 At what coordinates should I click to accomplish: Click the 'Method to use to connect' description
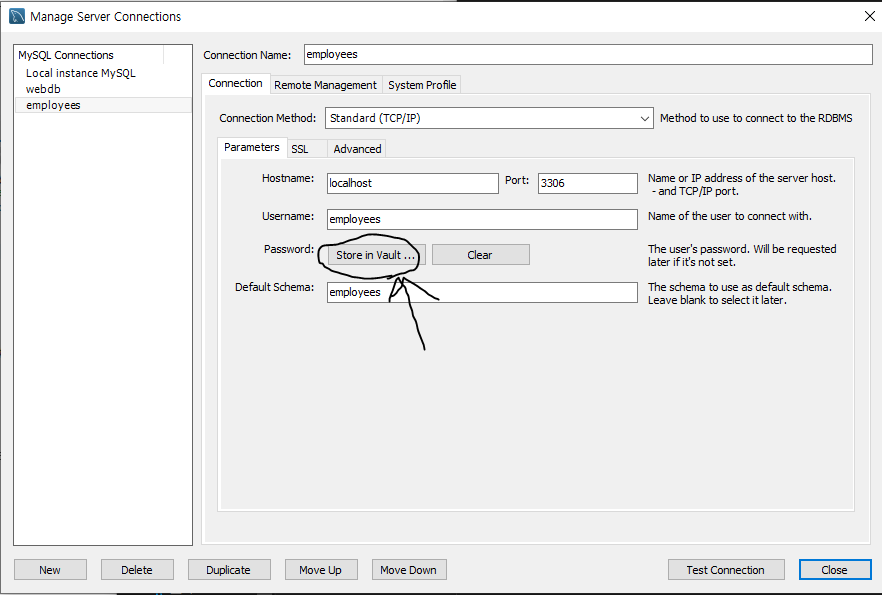756,118
